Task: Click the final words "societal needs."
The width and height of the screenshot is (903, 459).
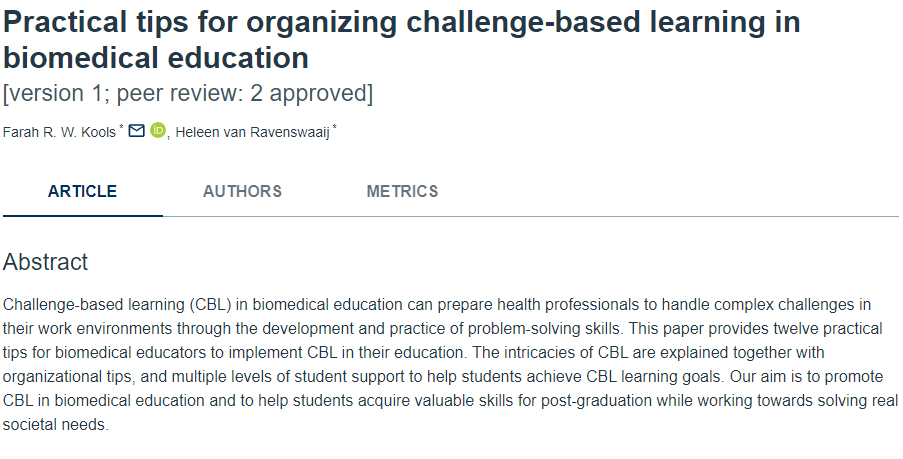Action: click(x=56, y=425)
